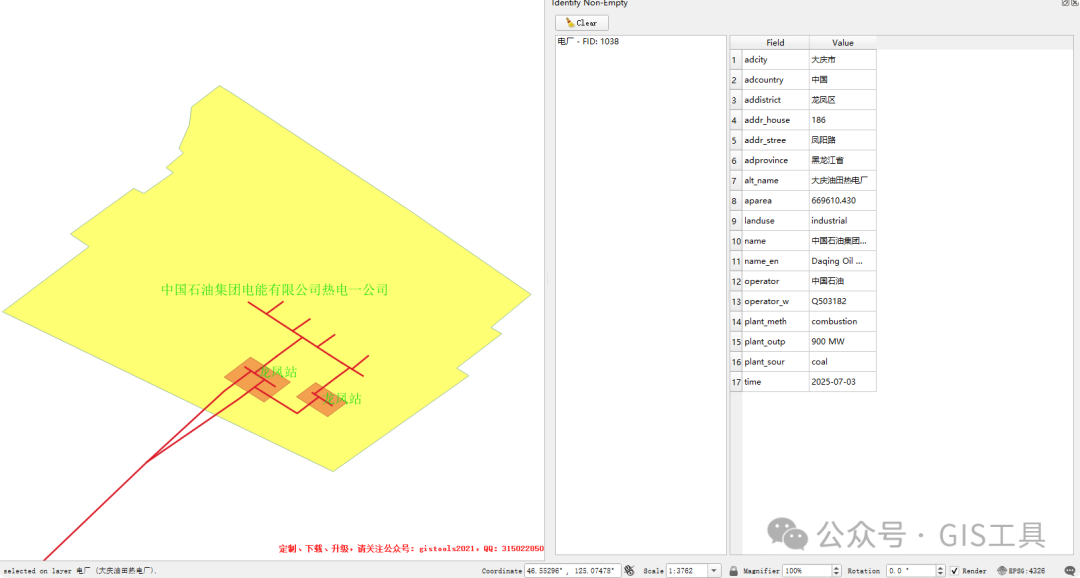Close the Identify Non-Empty panel
Viewport: 1080px width, 578px height.
click(x=1075, y=3)
